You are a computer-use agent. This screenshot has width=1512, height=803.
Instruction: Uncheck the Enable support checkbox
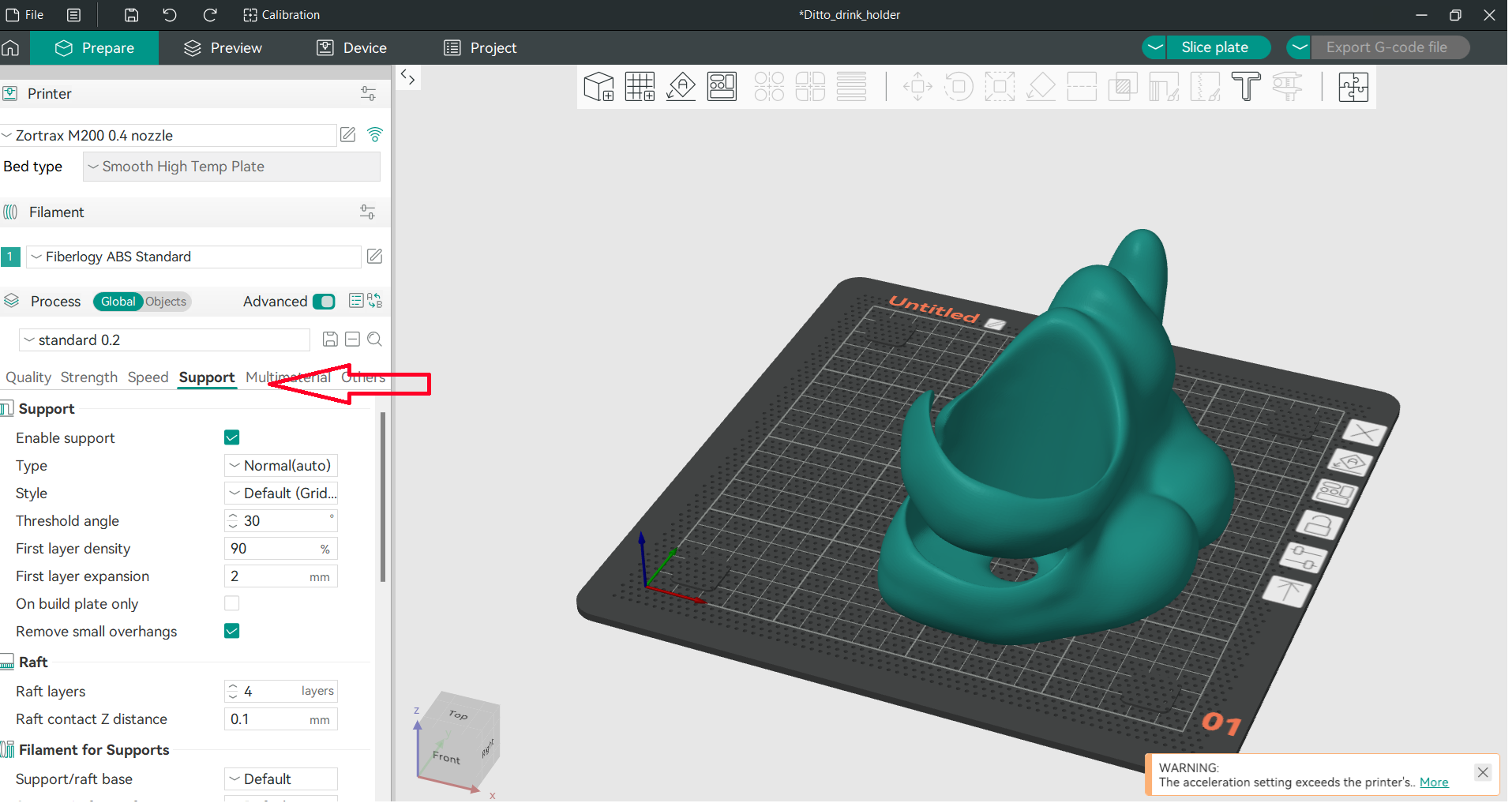point(232,437)
